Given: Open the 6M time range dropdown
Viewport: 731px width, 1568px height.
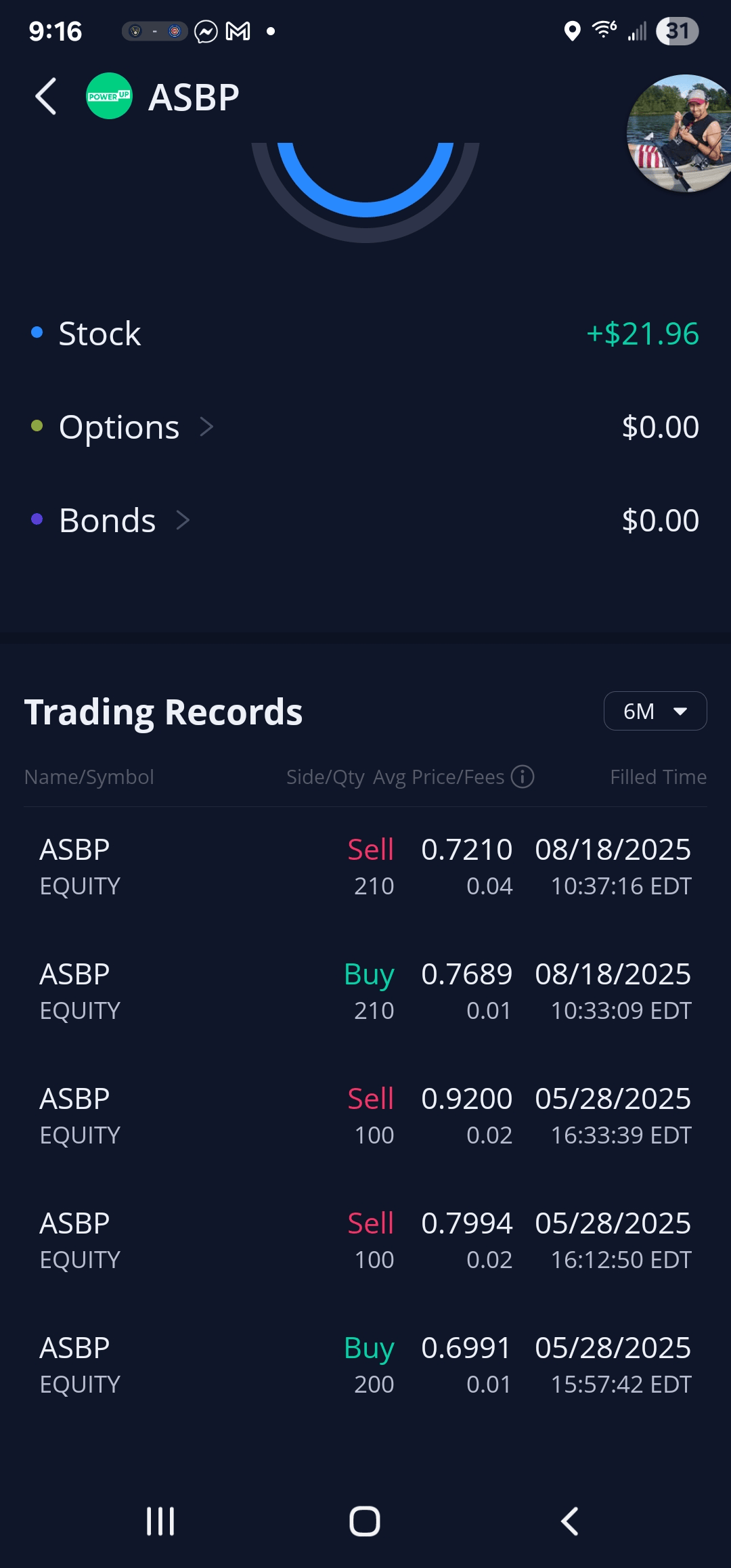Looking at the screenshot, I should tap(655, 711).
